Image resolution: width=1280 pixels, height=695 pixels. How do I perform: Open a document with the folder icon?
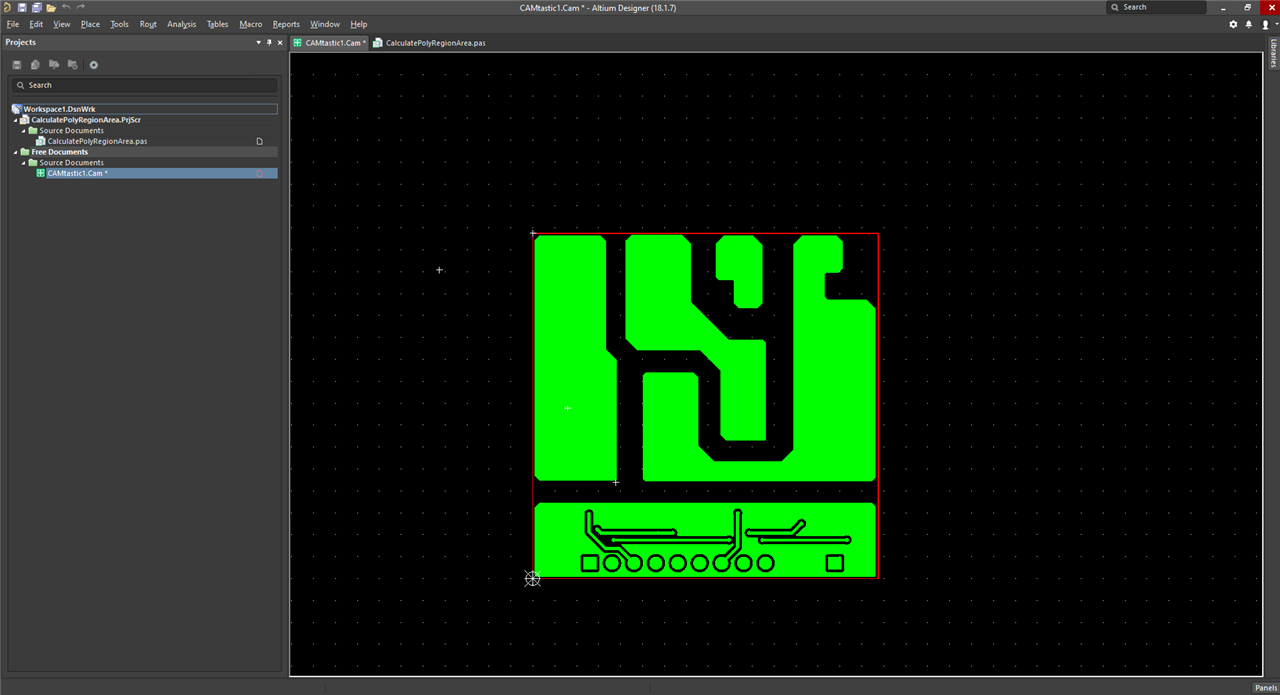point(51,7)
